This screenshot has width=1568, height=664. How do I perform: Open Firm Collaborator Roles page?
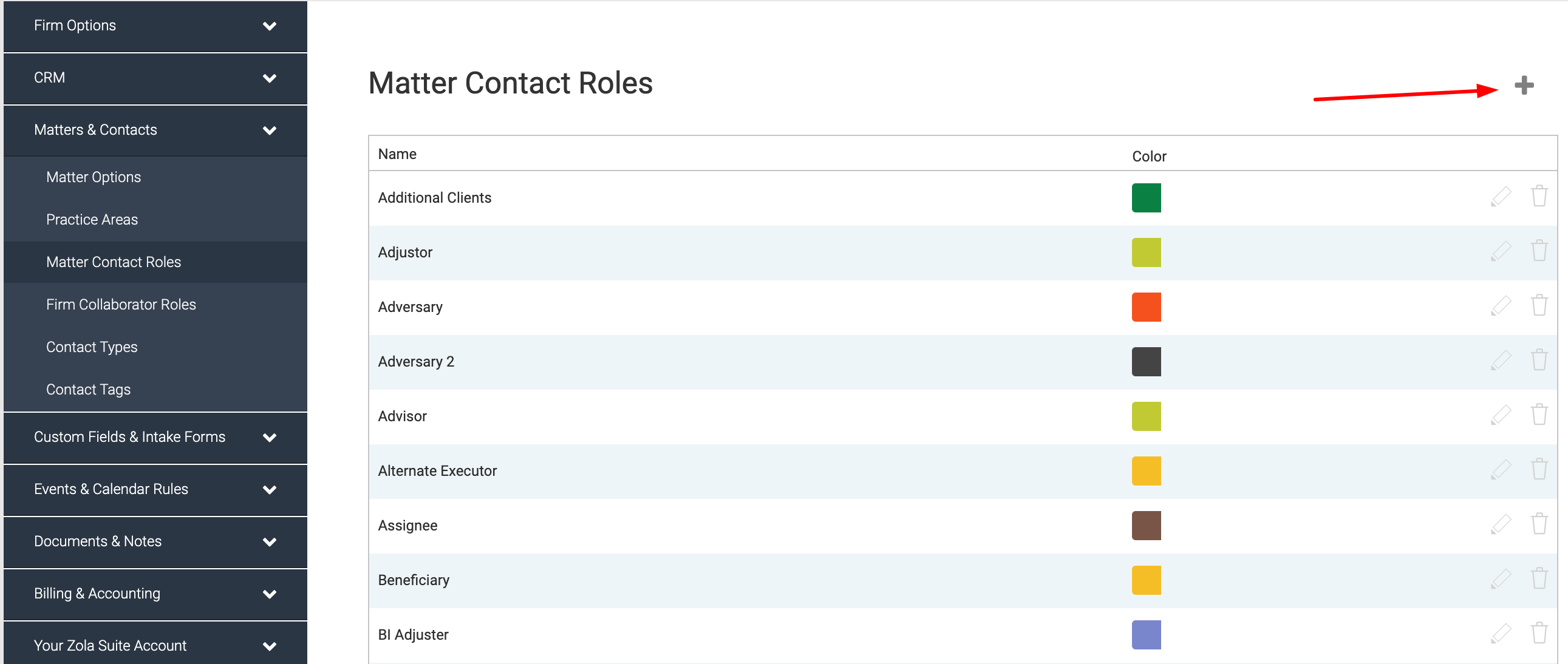coord(121,305)
